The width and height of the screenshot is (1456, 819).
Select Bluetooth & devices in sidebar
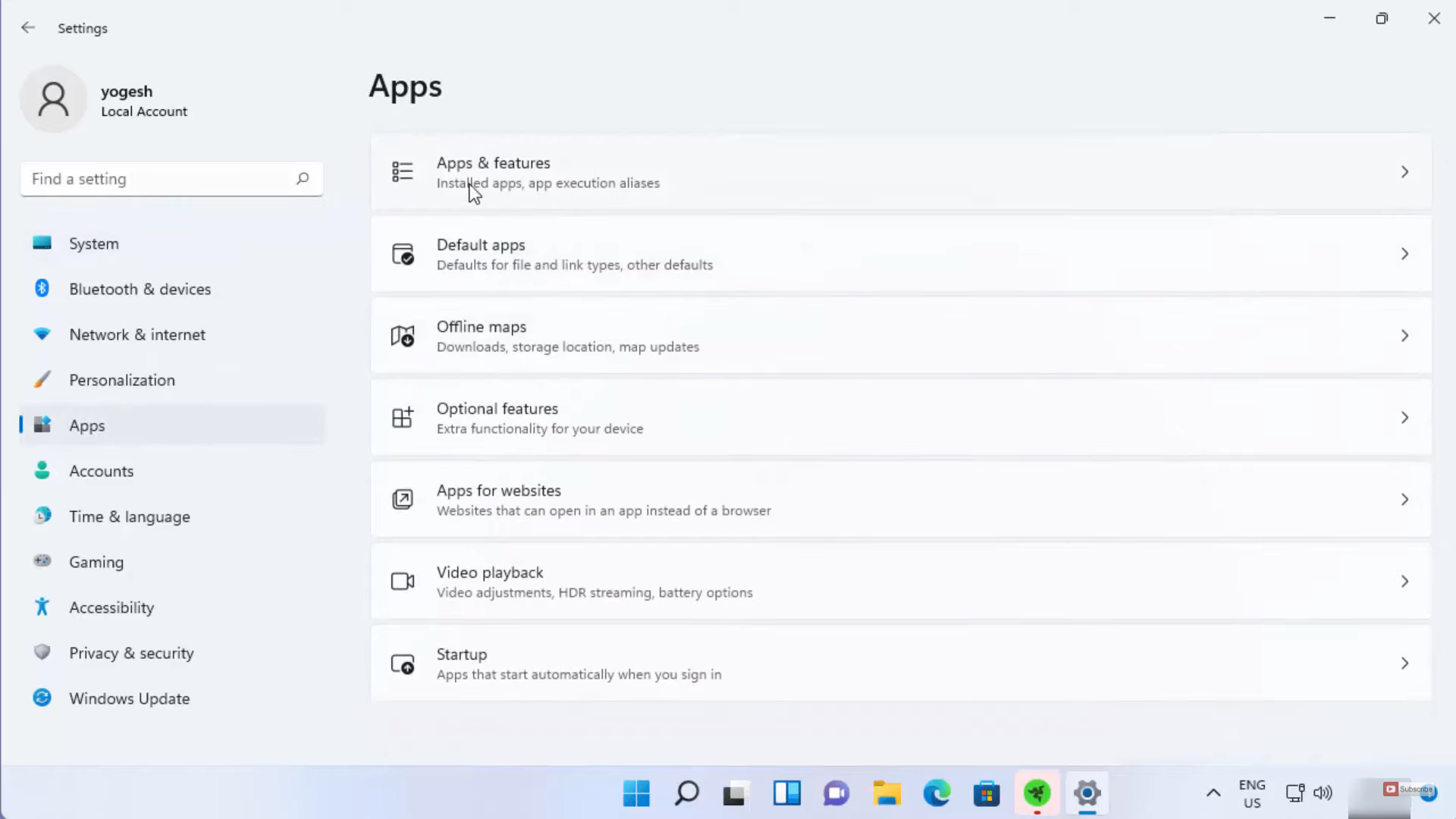tap(140, 289)
